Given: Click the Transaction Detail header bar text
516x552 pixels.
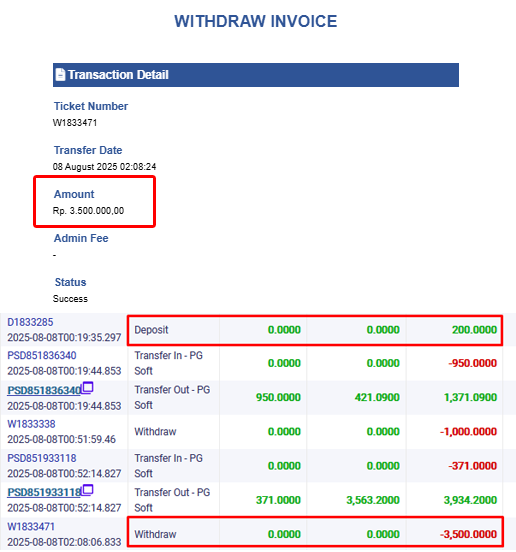Looking at the screenshot, I should tap(118, 75).
